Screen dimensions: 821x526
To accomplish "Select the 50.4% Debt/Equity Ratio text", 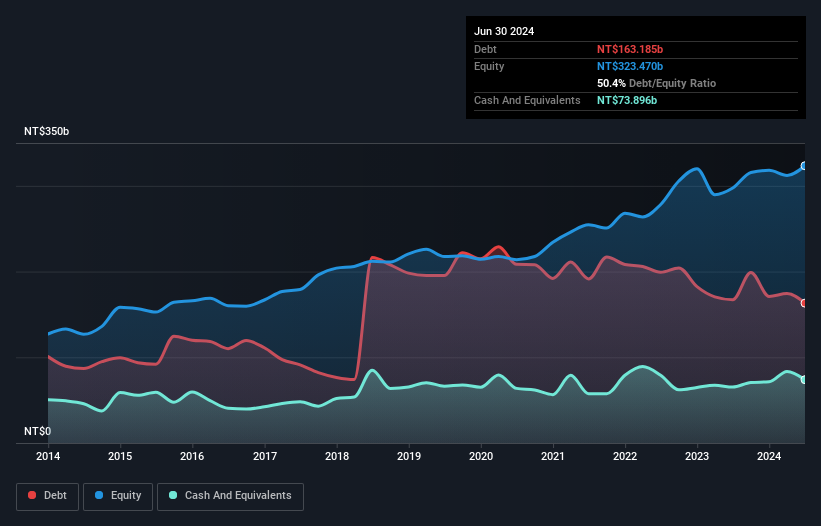I will (656, 83).
